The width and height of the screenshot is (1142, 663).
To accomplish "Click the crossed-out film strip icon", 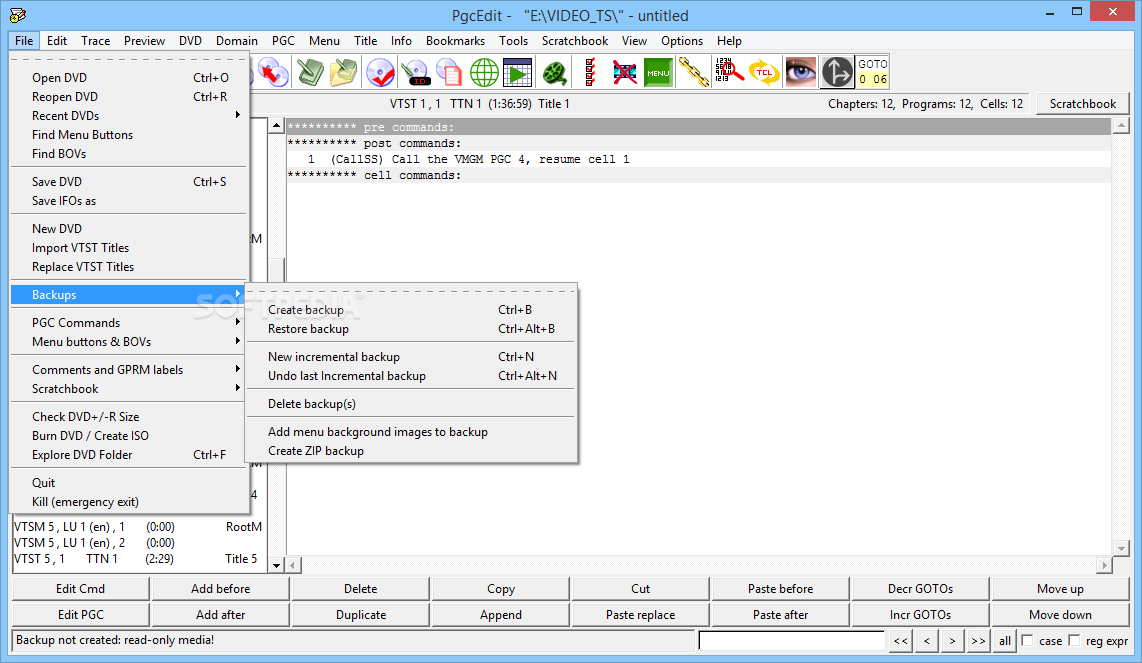I will (x=624, y=72).
